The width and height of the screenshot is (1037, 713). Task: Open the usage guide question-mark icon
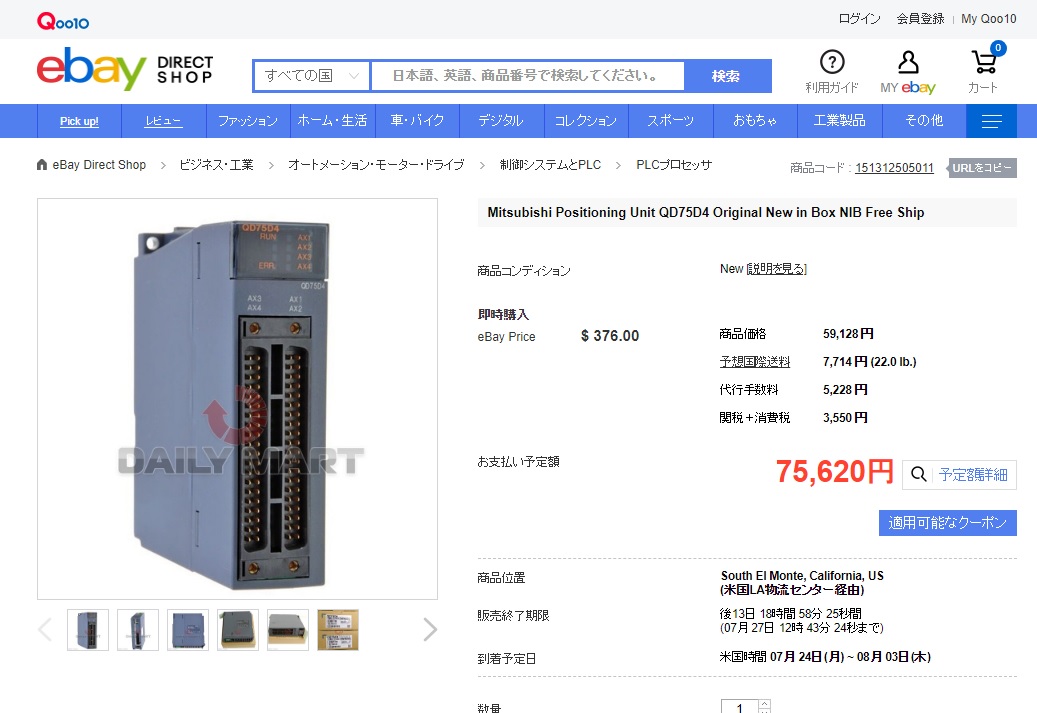[832, 62]
